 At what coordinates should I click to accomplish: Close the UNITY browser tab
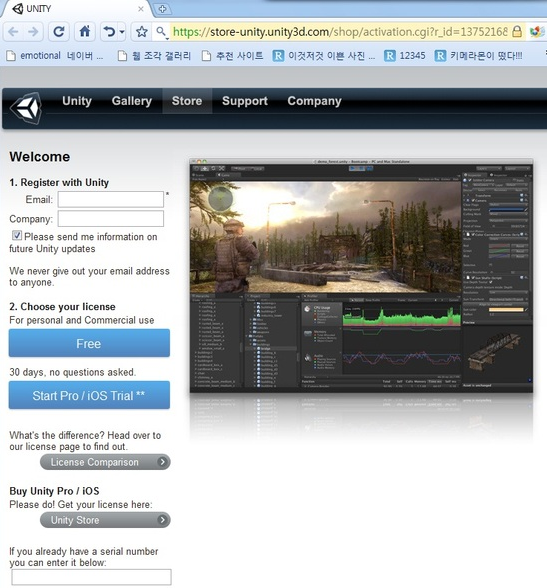(x=141, y=9)
